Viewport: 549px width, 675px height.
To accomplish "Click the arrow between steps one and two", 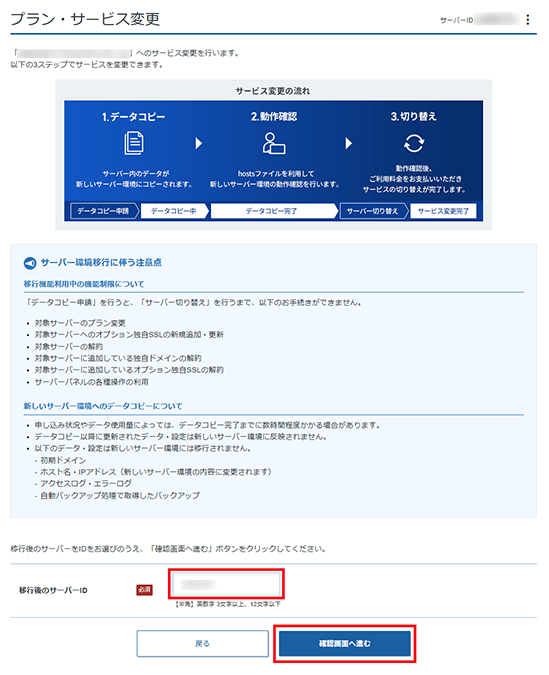I will coord(199,143).
